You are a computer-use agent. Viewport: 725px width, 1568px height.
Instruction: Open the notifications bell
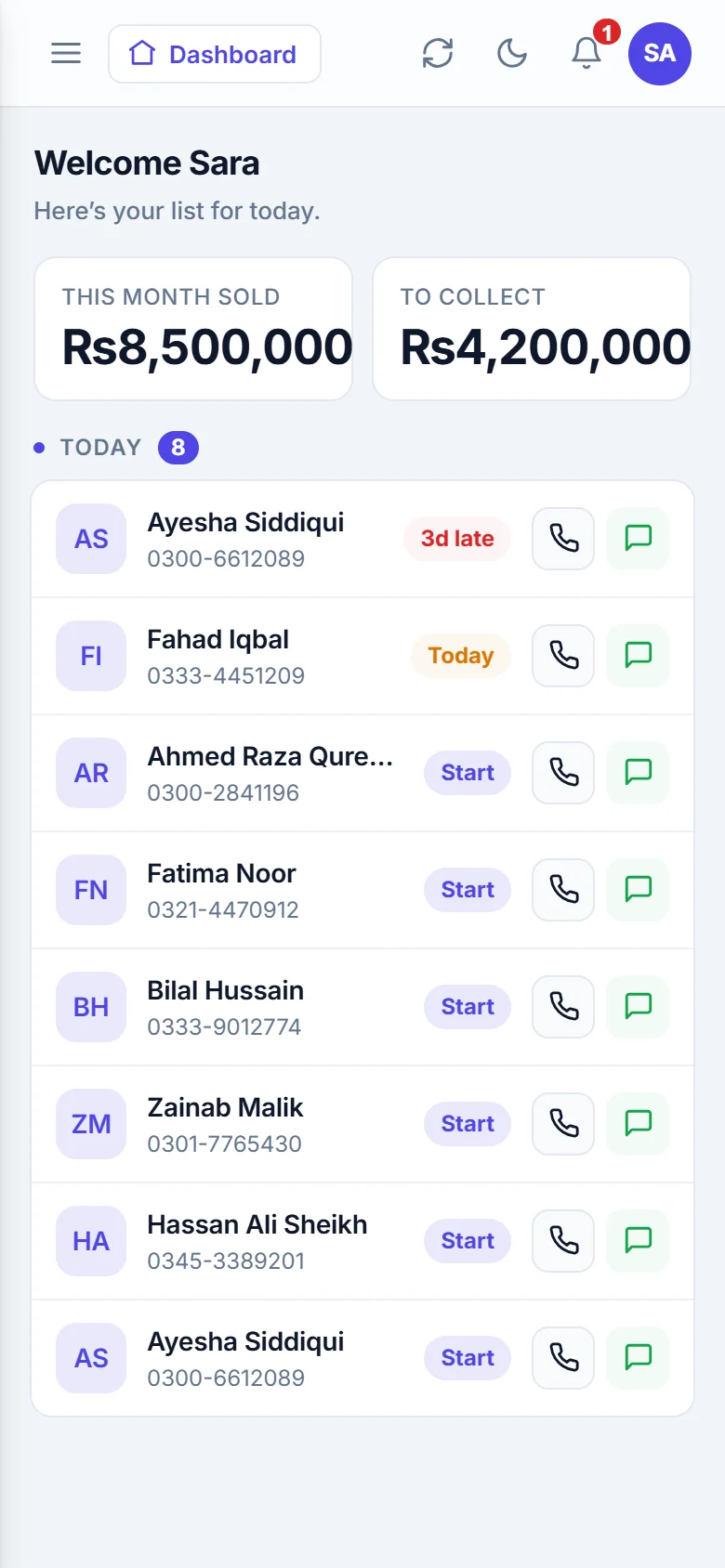pyautogui.click(x=587, y=54)
